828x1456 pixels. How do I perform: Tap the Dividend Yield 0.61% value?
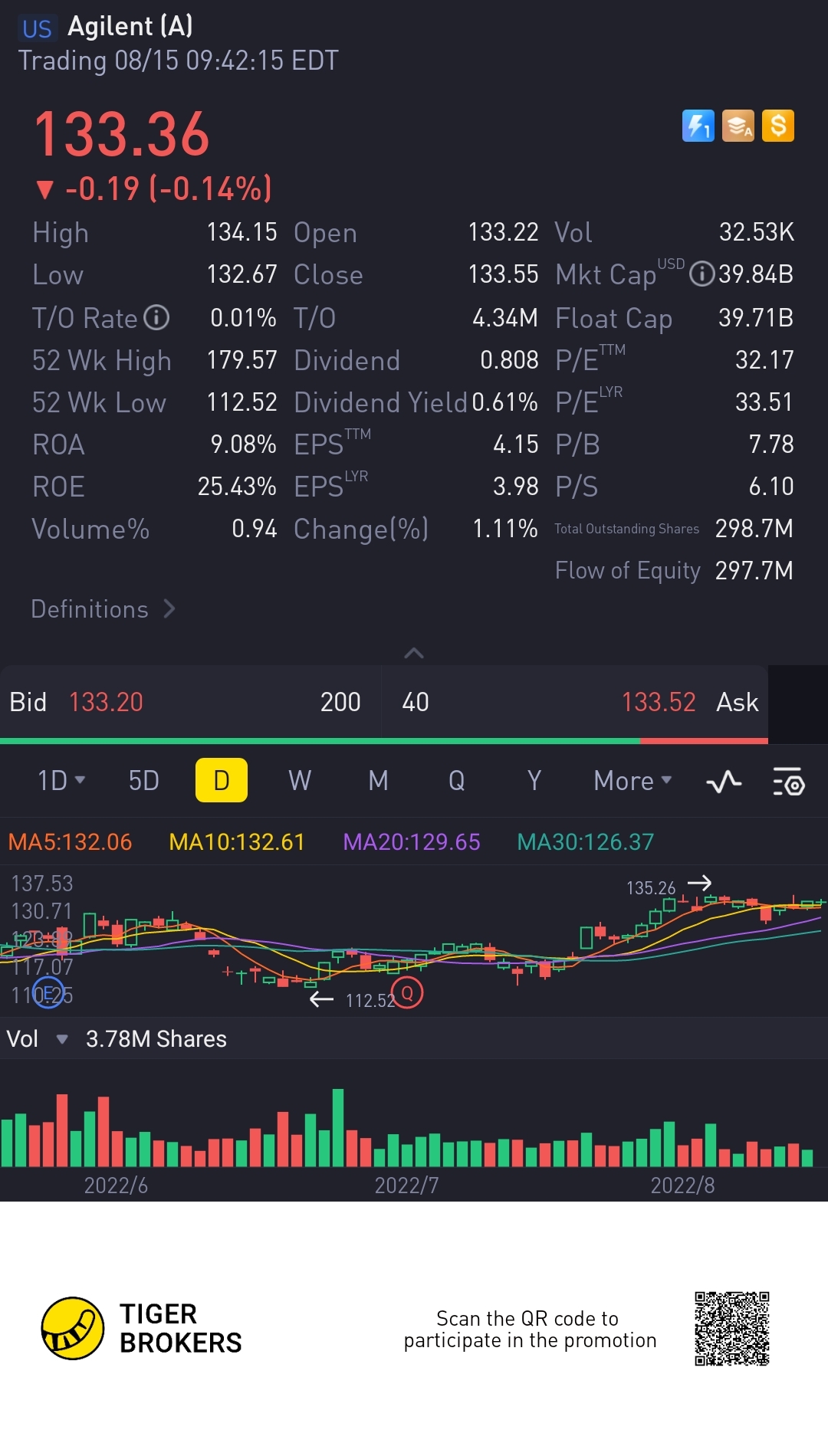[x=504, y=402]
